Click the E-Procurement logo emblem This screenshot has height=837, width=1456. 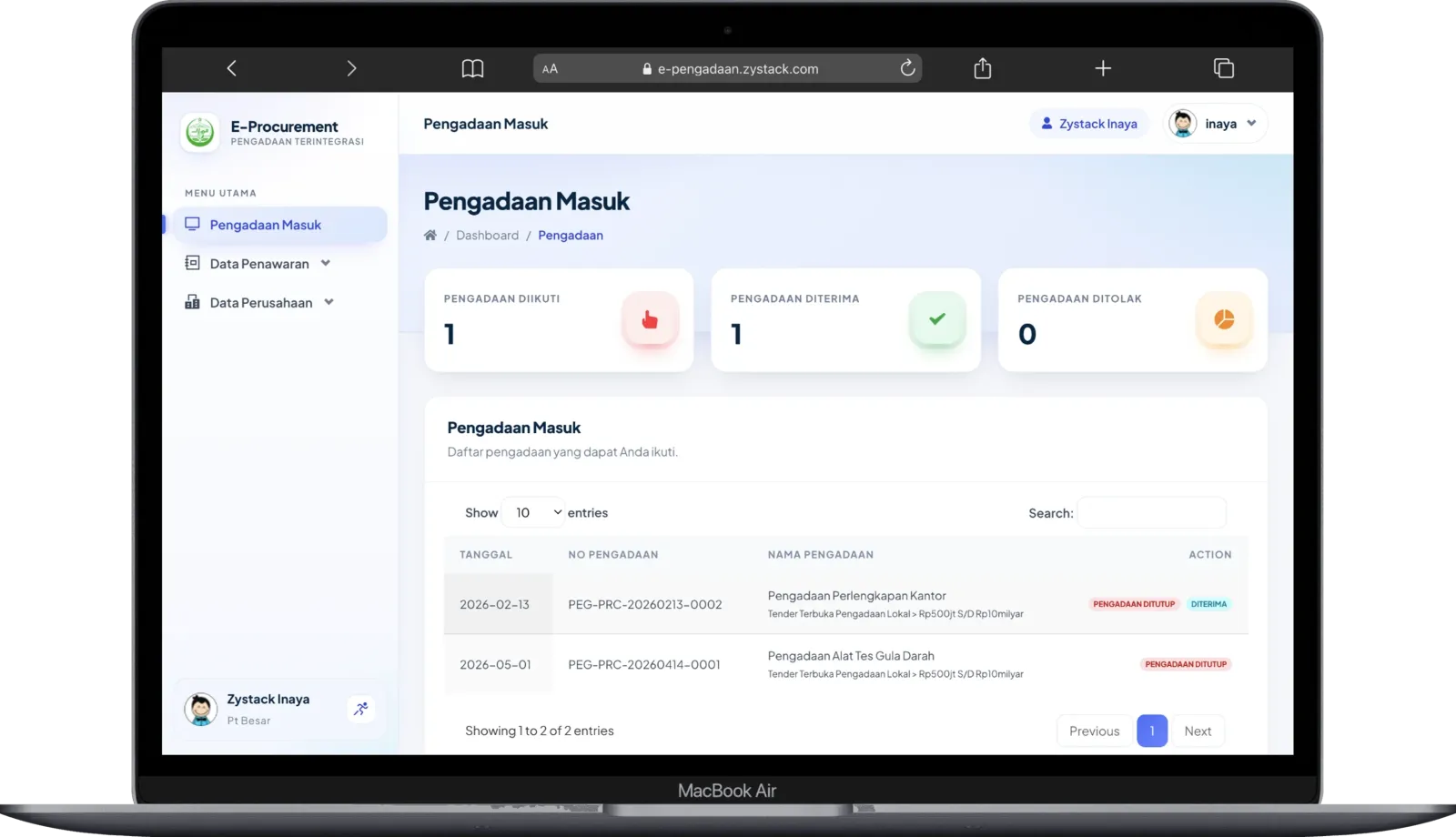click(x=200, y=133)
